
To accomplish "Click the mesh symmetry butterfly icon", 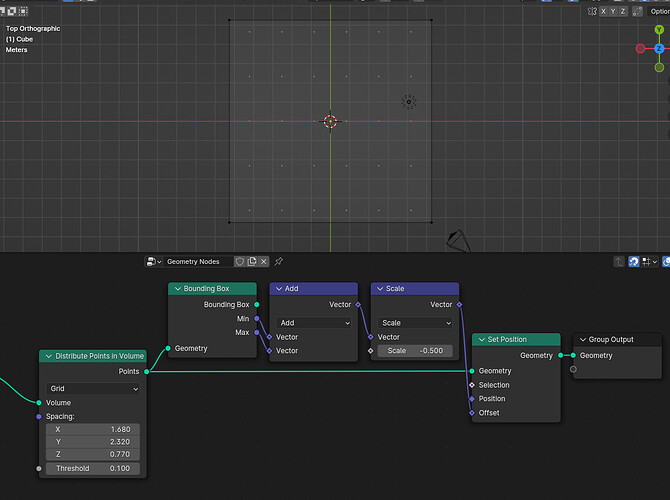I will (592, 12).
